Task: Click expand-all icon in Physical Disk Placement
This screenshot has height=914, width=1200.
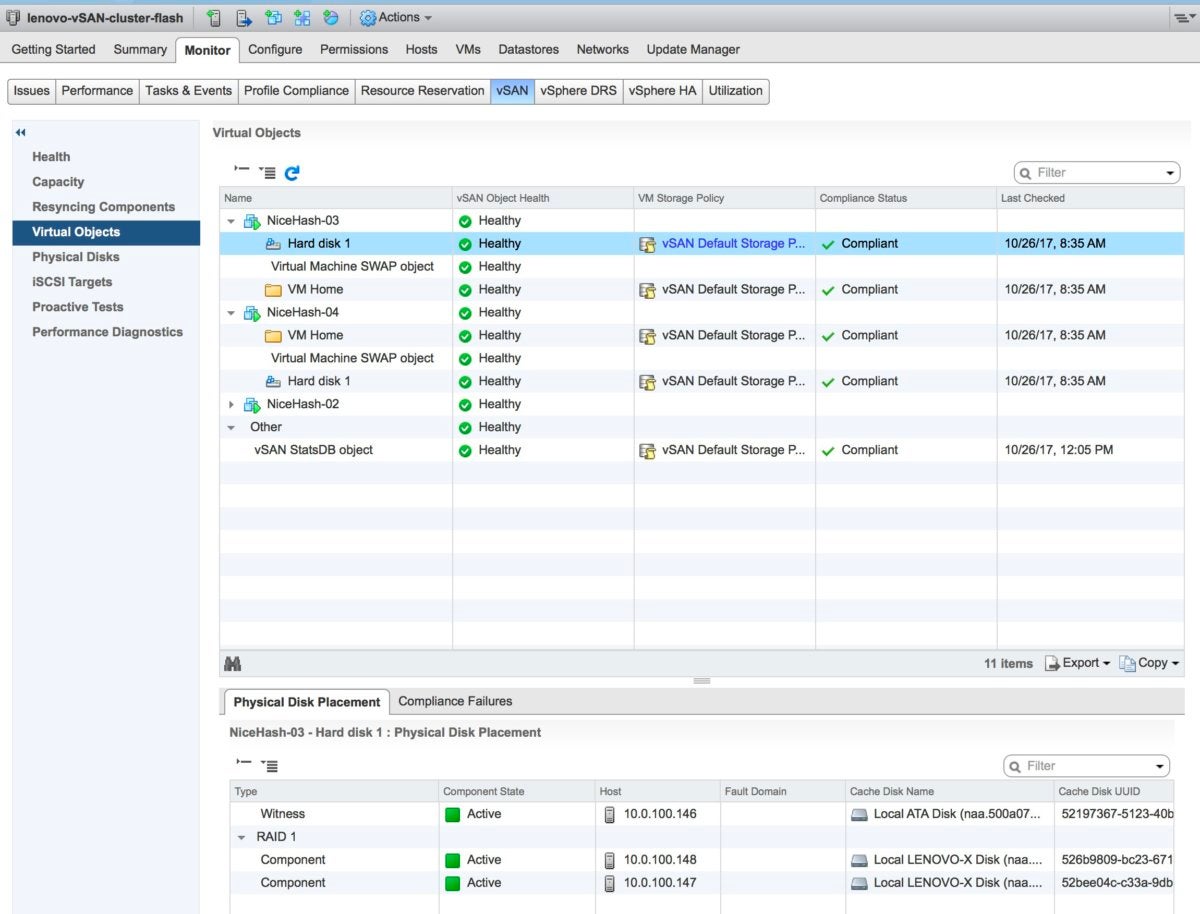Action: click(x=269, y=765)
